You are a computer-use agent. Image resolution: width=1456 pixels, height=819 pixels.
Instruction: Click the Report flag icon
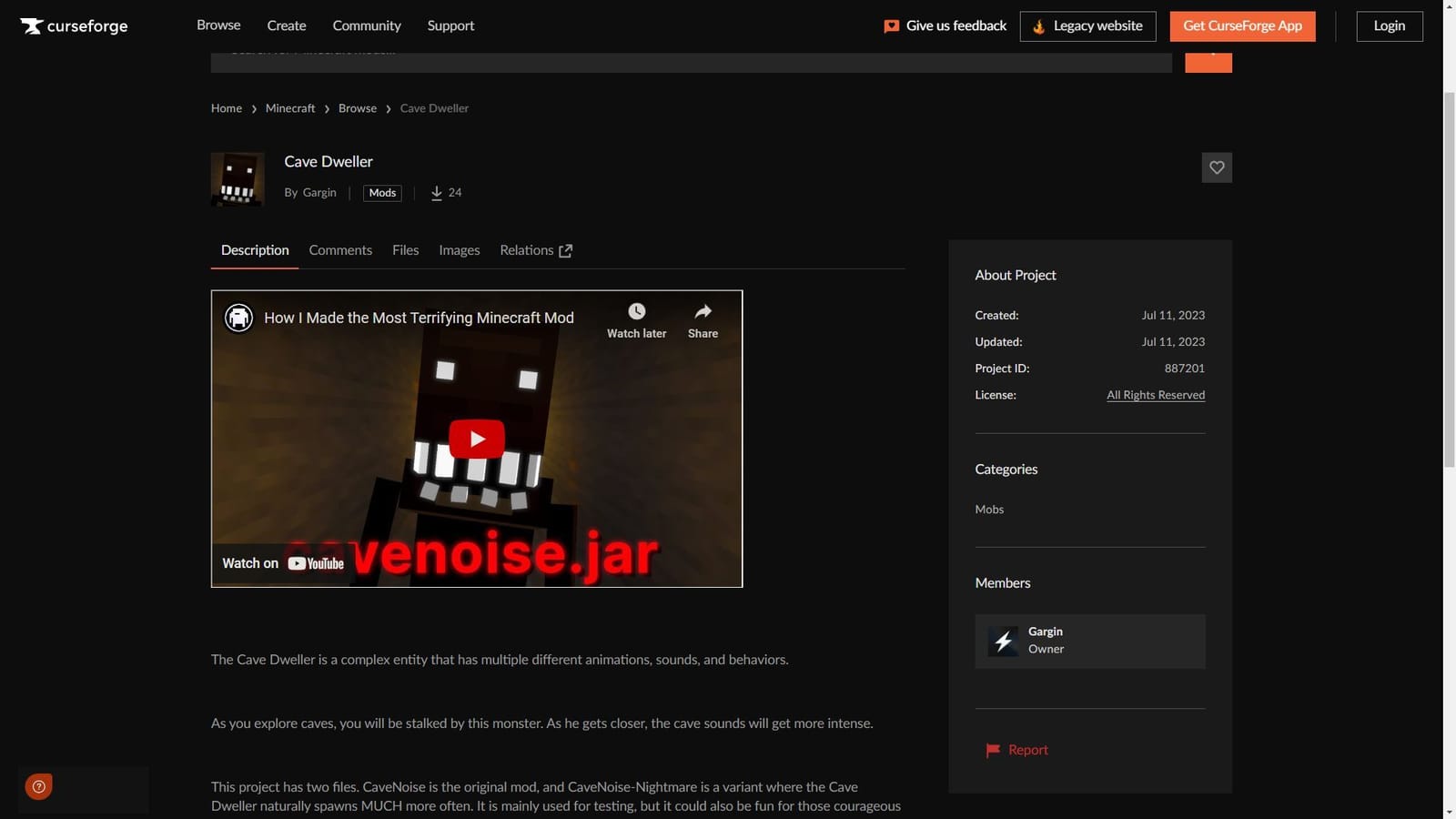click(x=992, y=750)
